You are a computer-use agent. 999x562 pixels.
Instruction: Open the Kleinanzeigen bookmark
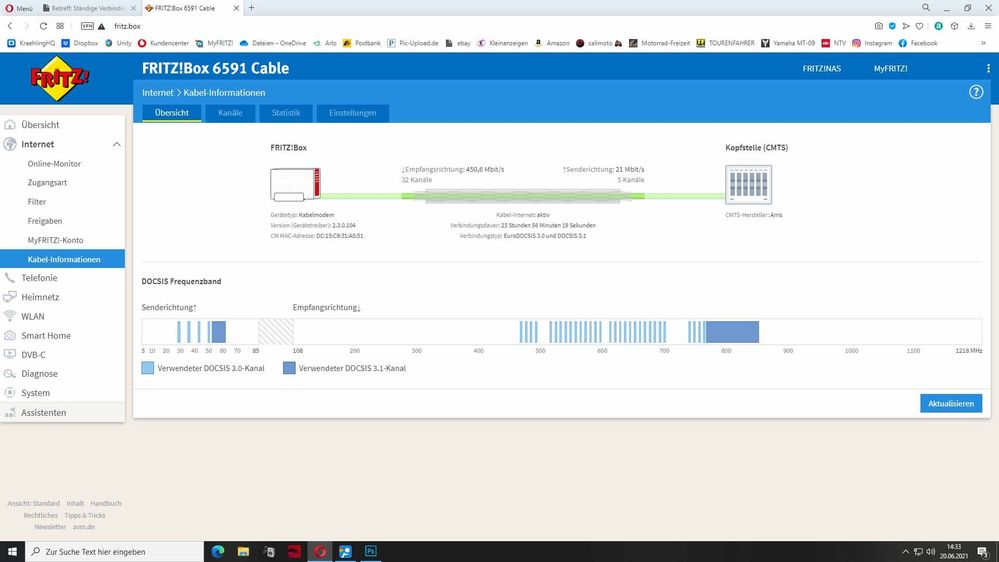click(x=503, y=43)
